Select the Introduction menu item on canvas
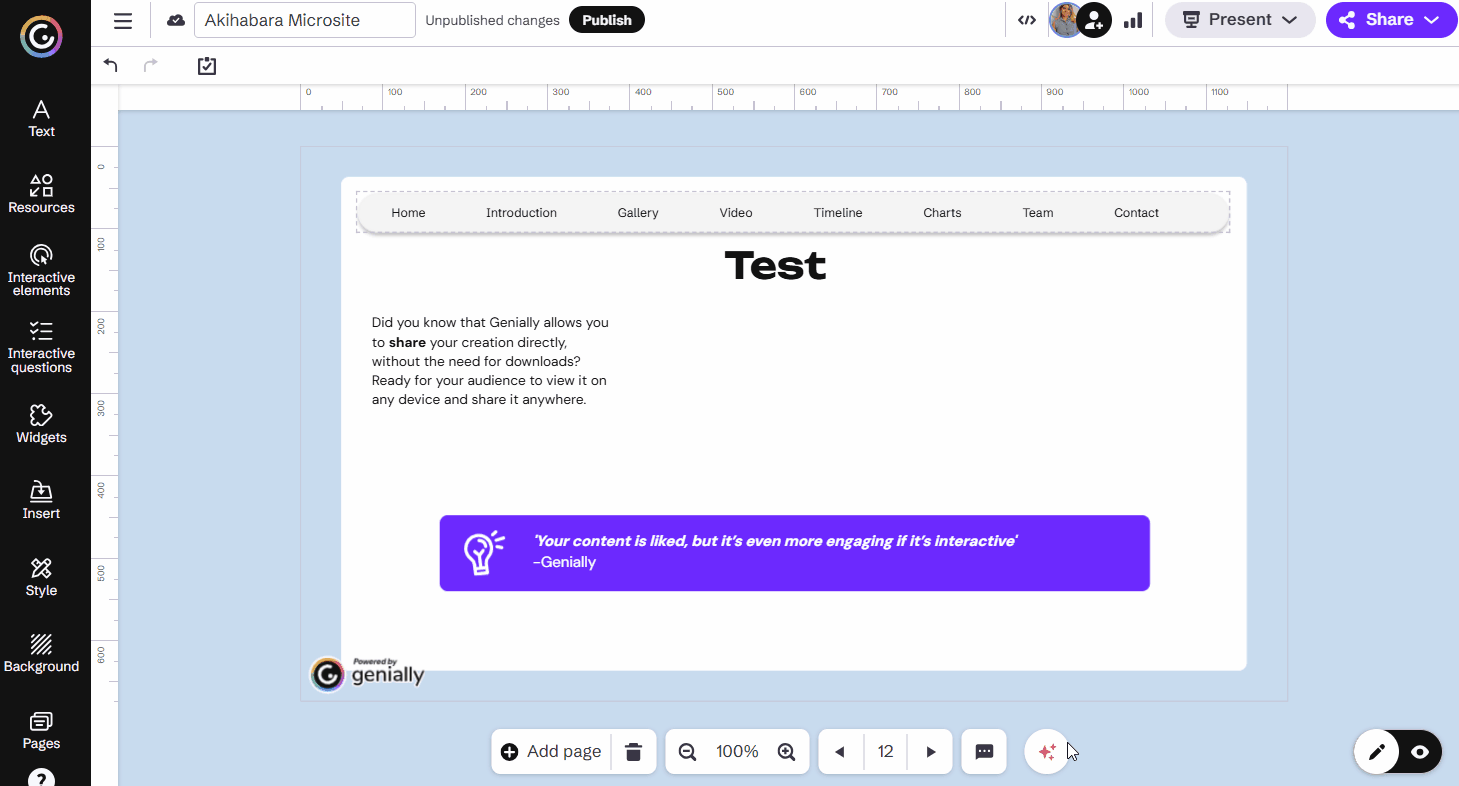This screenshot has width=1459, height=786. [x=521, y=213]
